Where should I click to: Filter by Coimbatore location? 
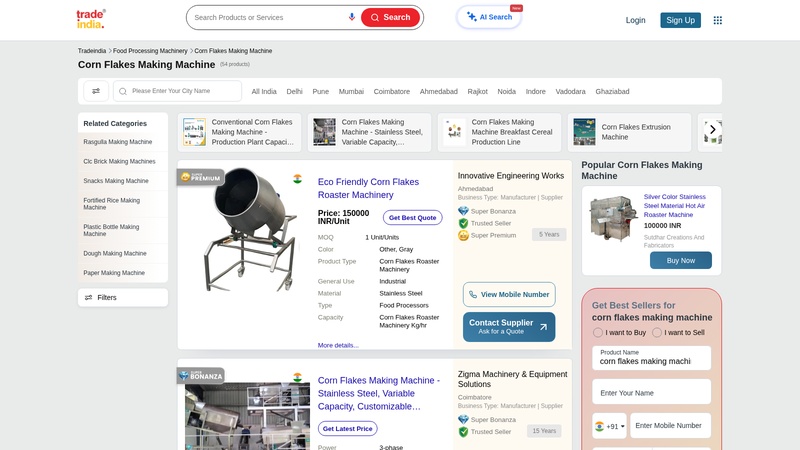(x=391, y=92)
